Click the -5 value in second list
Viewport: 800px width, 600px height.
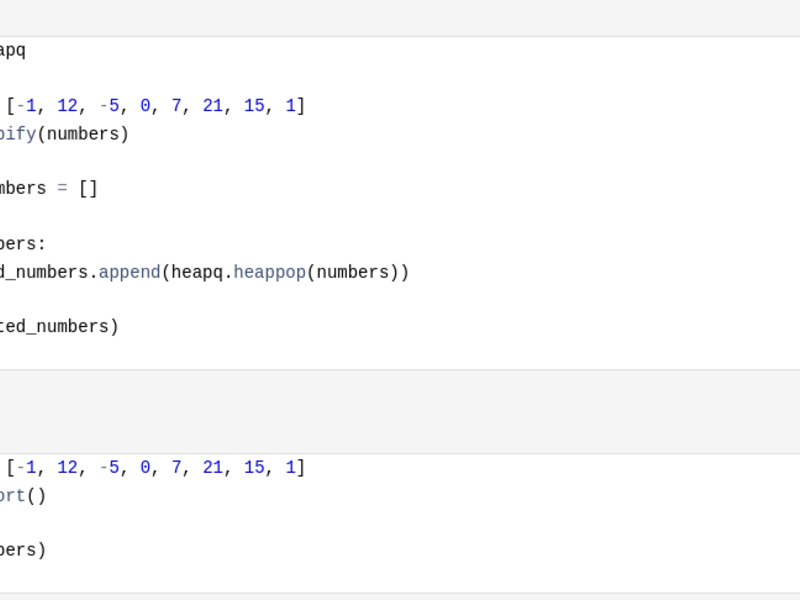(109, 467)
